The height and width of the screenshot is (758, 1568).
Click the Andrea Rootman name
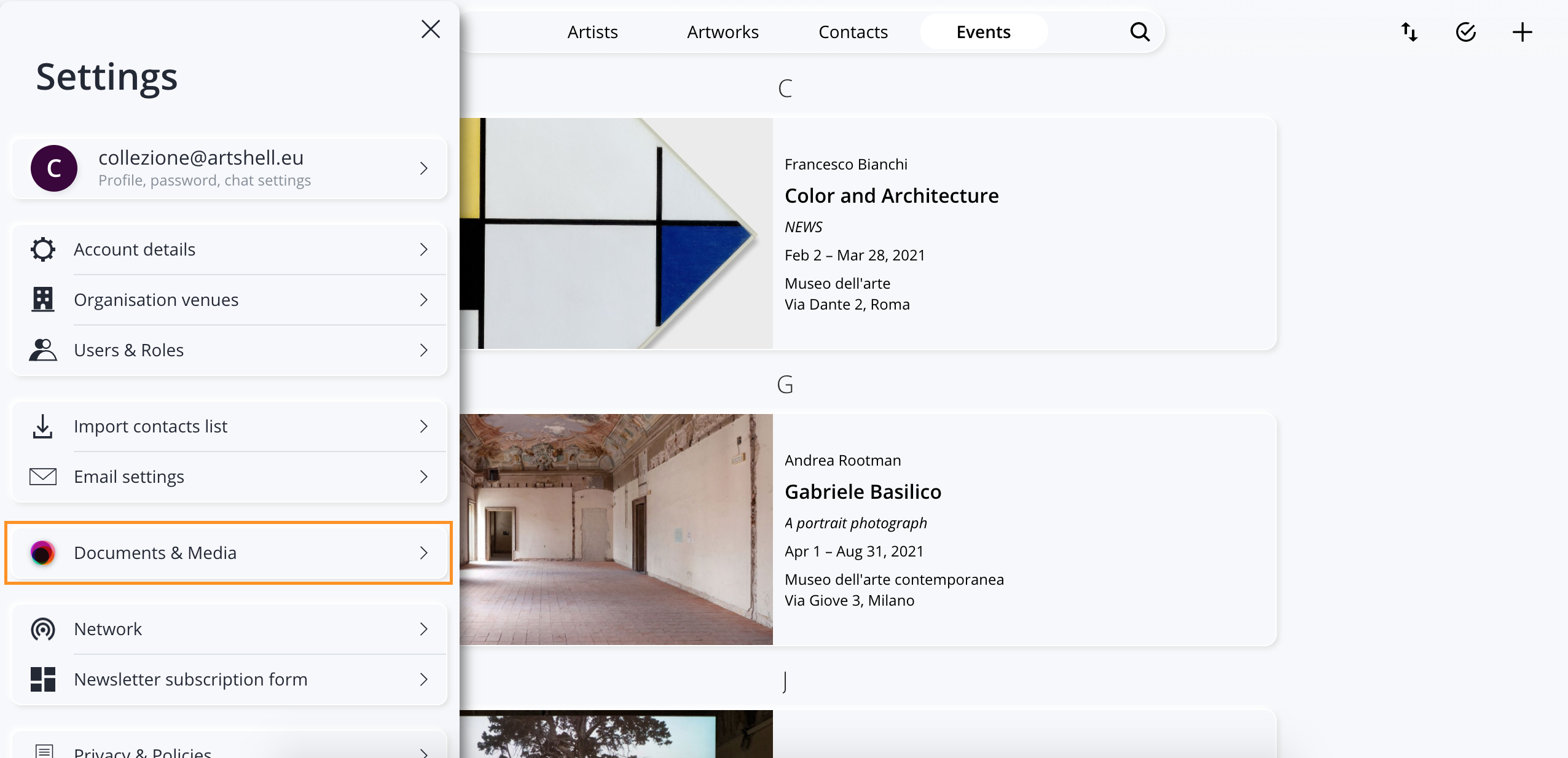[x=842, y=461]
